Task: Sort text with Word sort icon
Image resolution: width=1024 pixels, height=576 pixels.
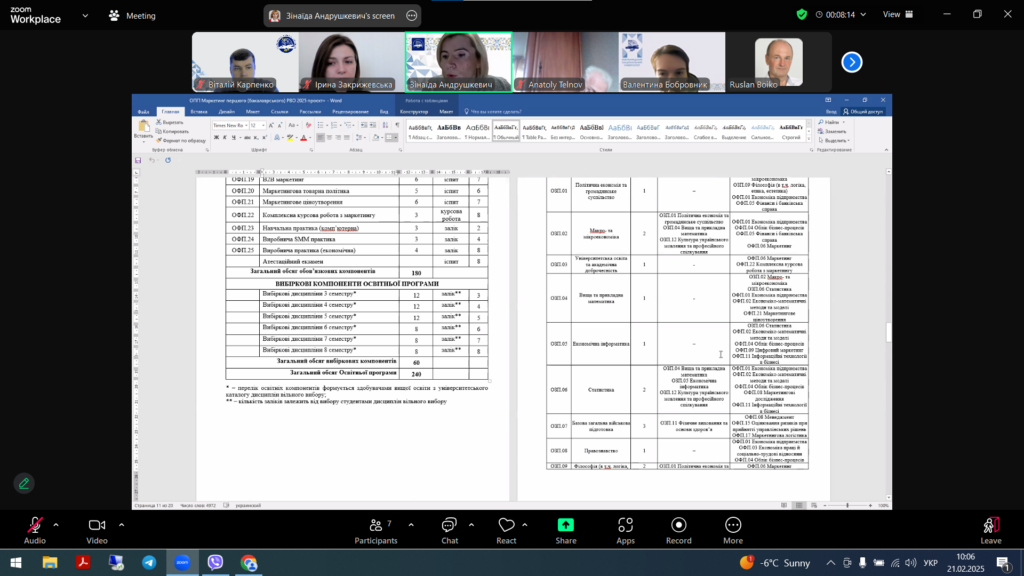Action: pos(385,125)
